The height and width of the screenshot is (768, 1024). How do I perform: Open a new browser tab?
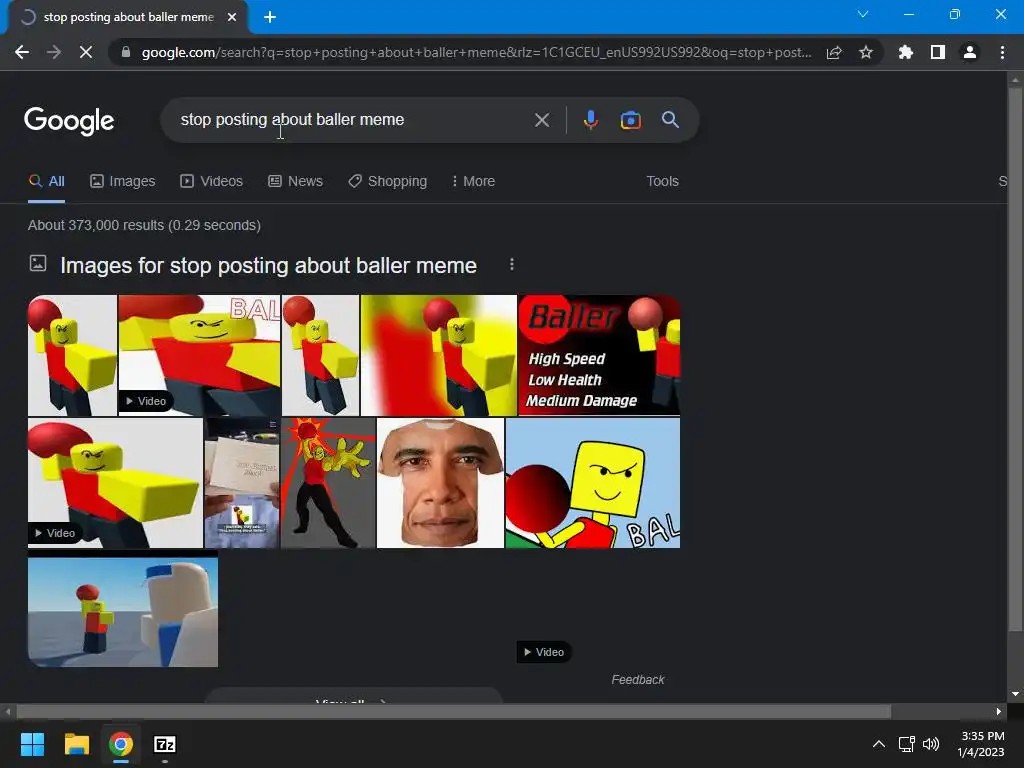tap(270, 17)
